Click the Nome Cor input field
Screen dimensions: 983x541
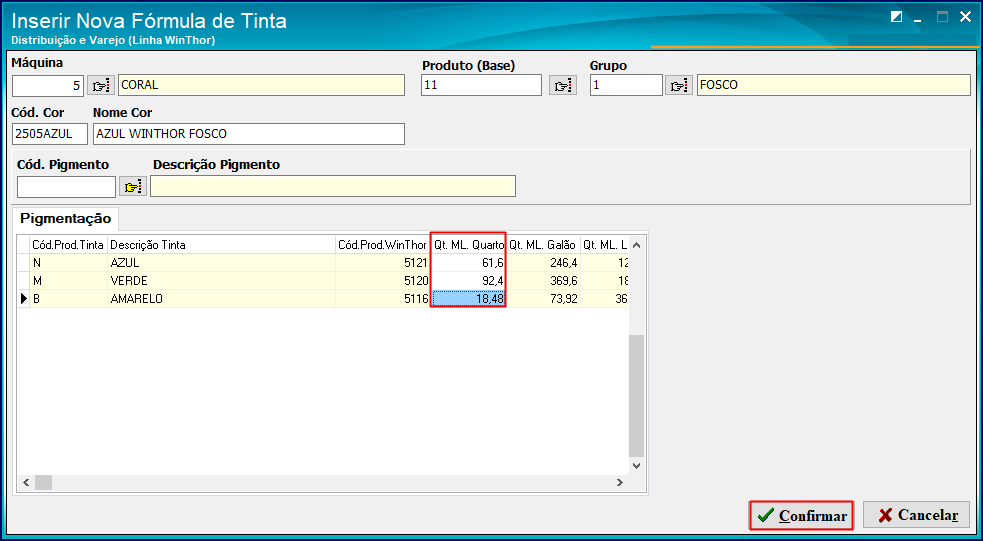point(249,134)
